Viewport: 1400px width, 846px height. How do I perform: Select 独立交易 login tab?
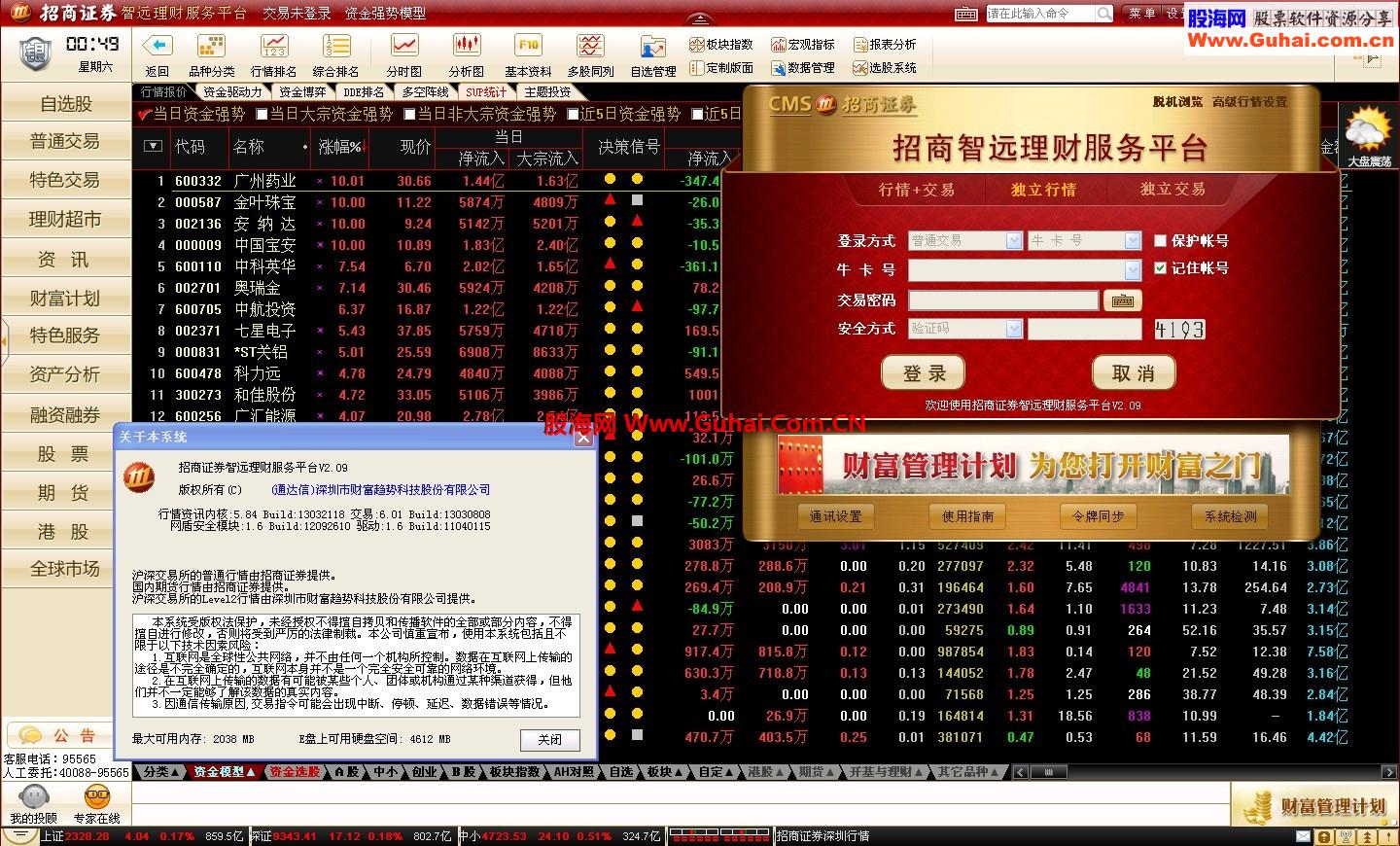click(1172, 190)
